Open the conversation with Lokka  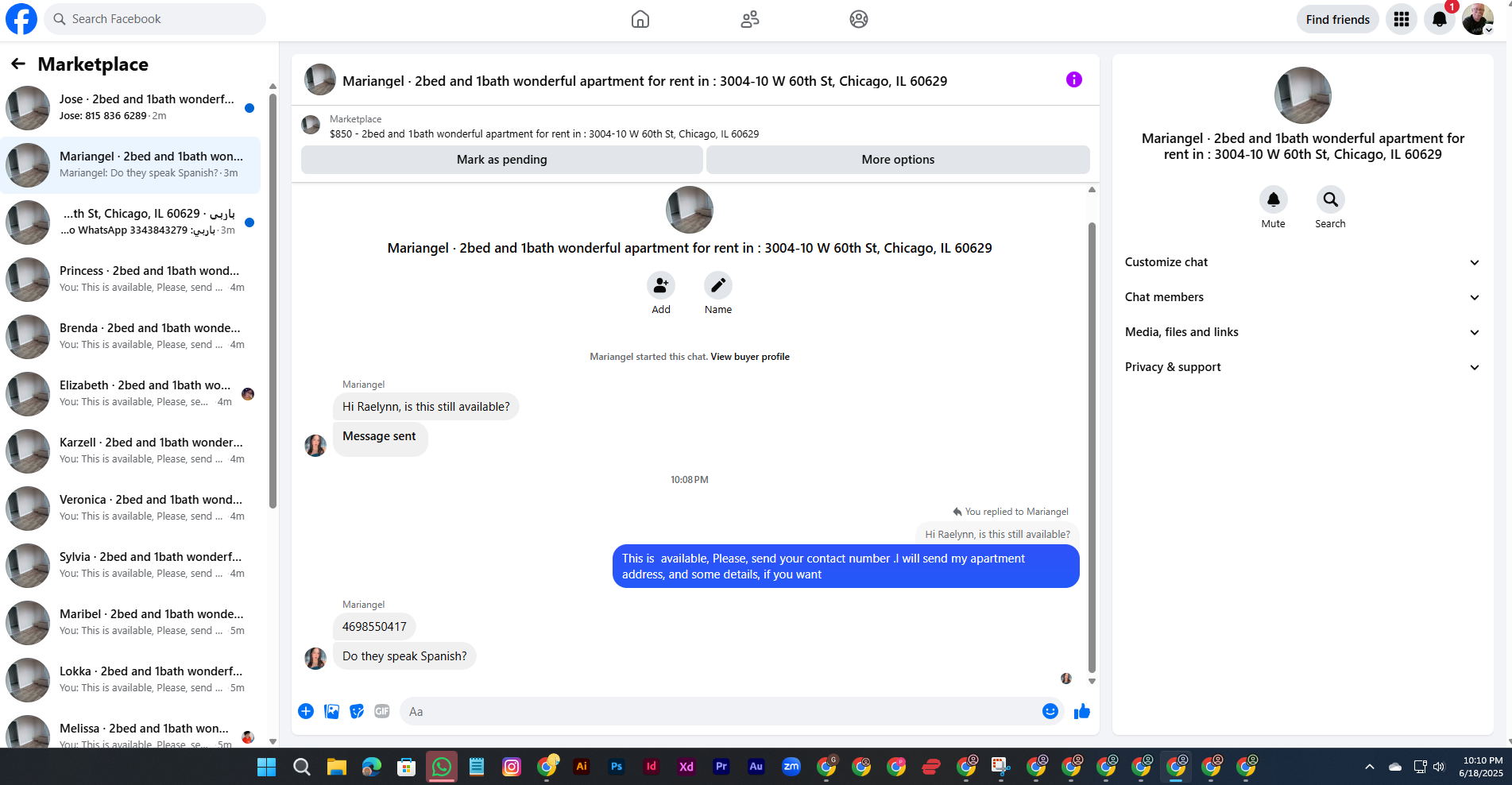130,680
